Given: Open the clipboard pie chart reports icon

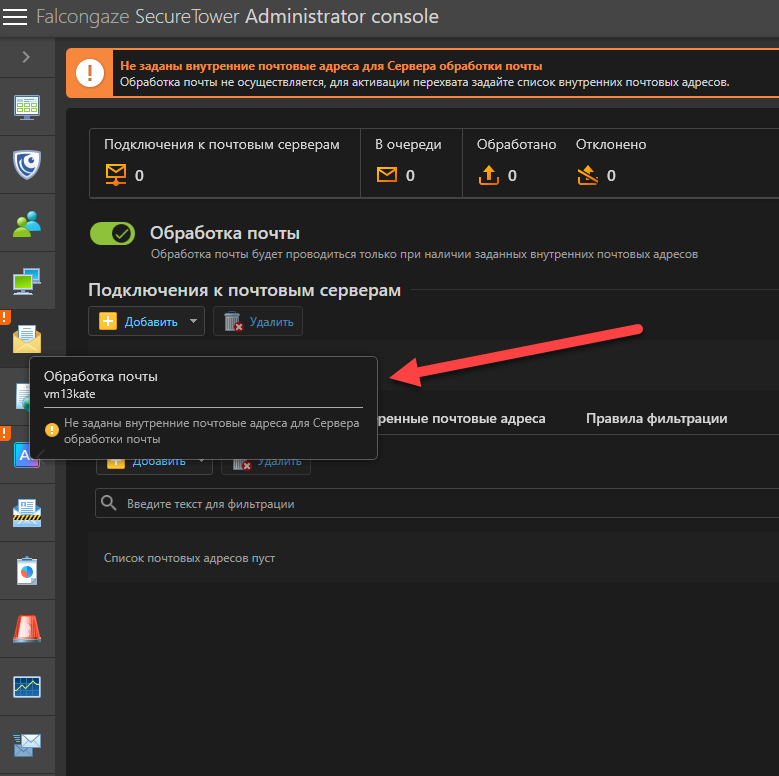Looking at the screenshot, I should click(27, 572).
